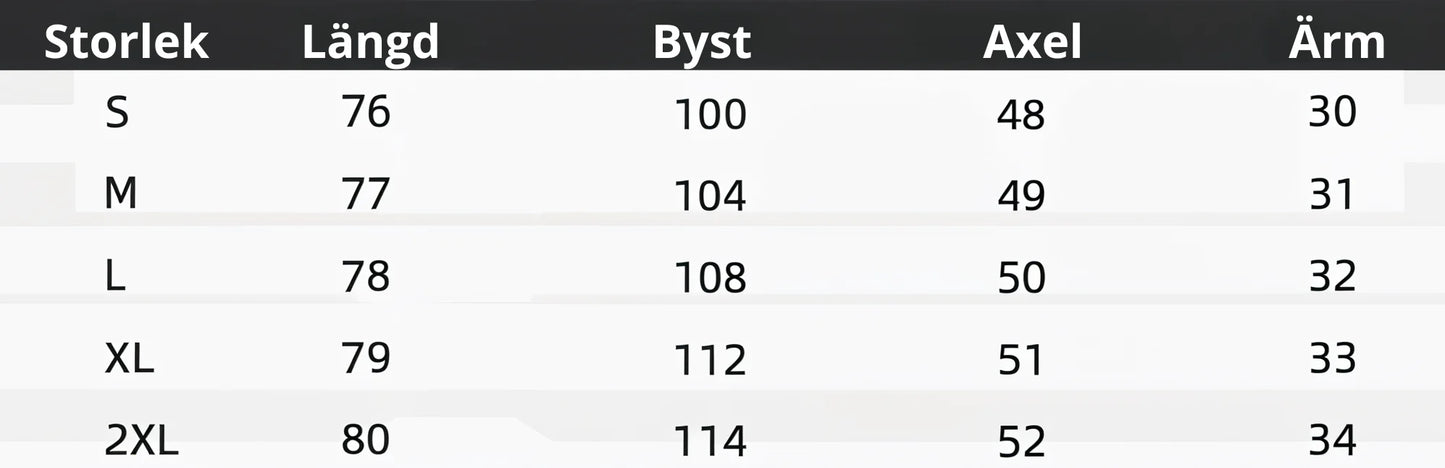The height and width of the screenshot is (468, 1445).
Task: Click the Byst column header
Action: 701,43
